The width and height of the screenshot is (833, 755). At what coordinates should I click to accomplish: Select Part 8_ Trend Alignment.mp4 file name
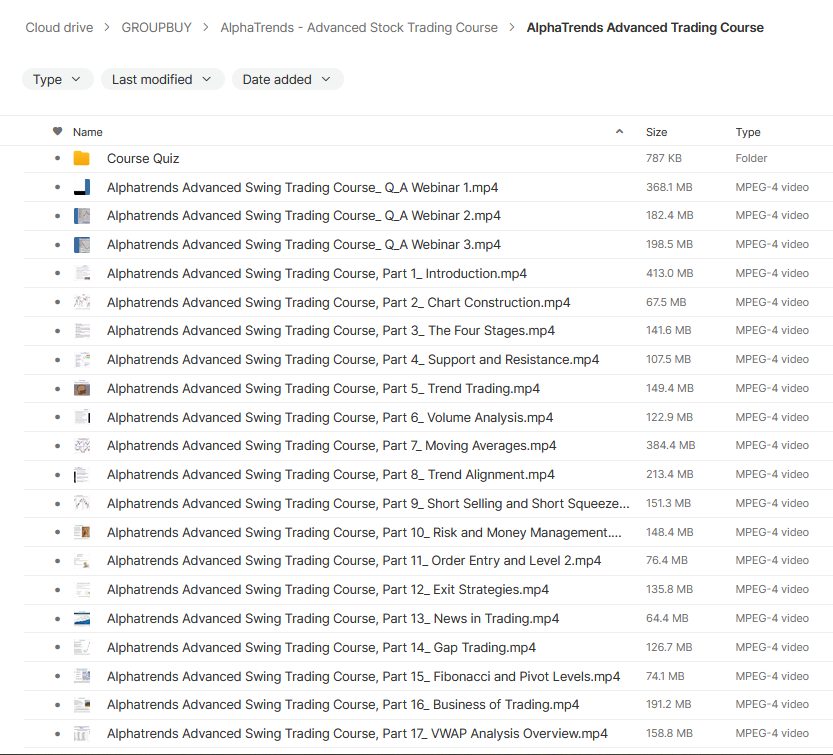tap(330, 474)
